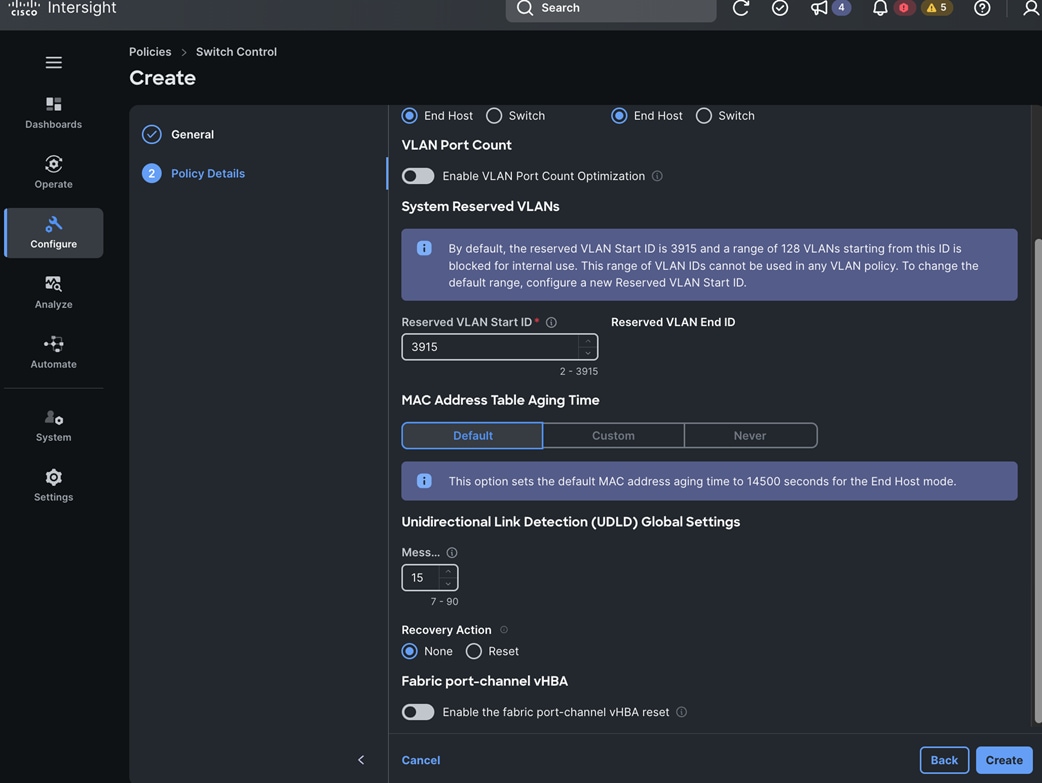Click the search magnifier icon

click(525, 8)
